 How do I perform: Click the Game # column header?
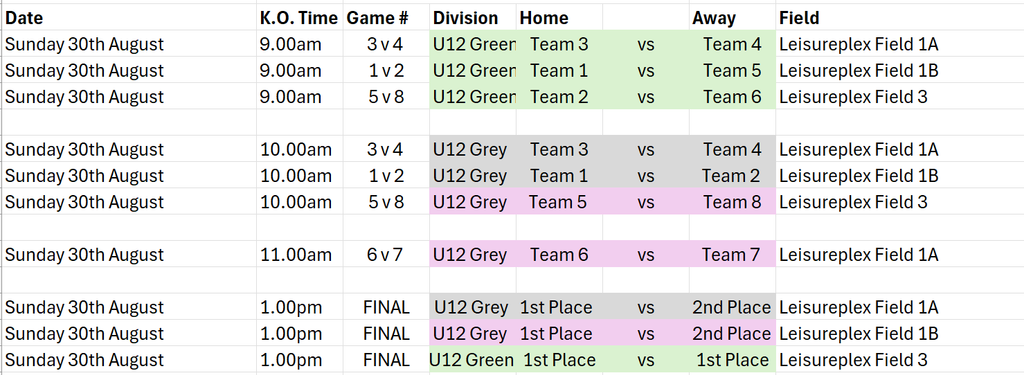pyautogui.click(x=386, y=18)
